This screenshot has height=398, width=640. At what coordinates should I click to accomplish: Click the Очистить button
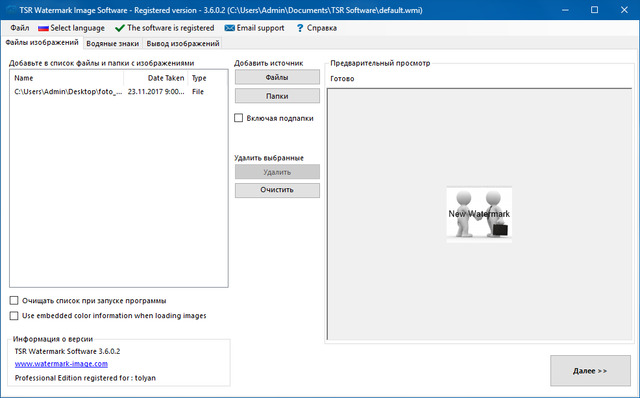pos(277,190)
